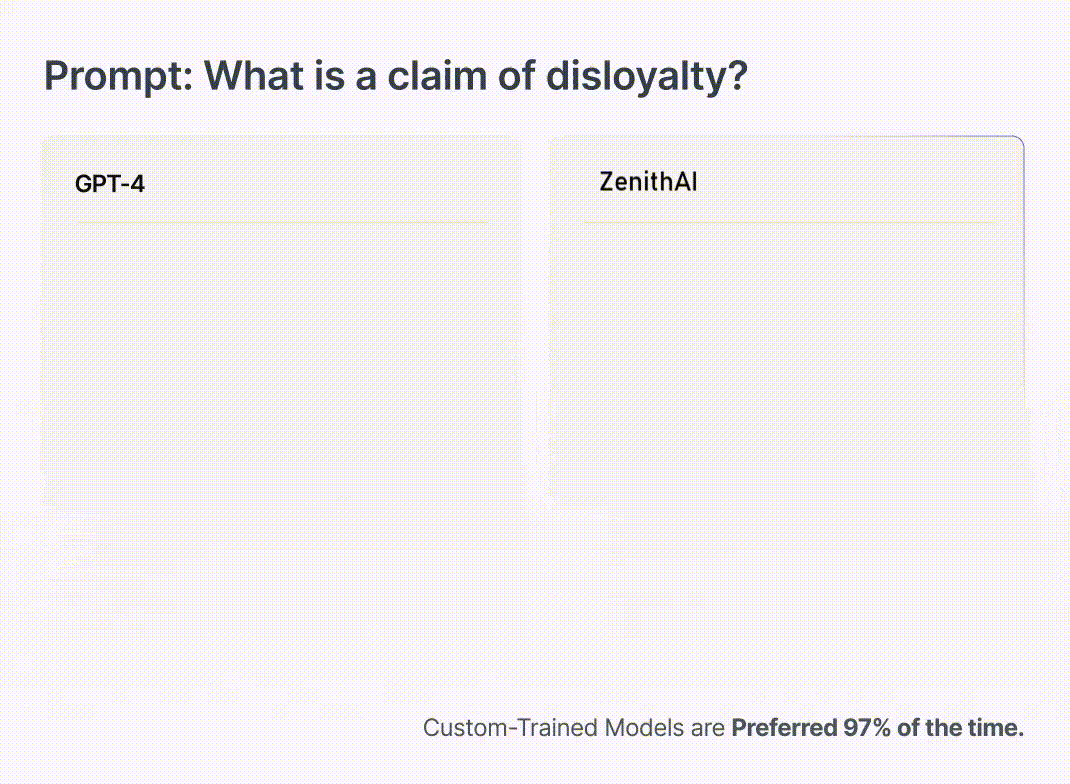Click the word 'disloyalty?' in the prompt
Image resolution: width=1070 pixels, height=784 pixels.
click(x=647, y=76)
